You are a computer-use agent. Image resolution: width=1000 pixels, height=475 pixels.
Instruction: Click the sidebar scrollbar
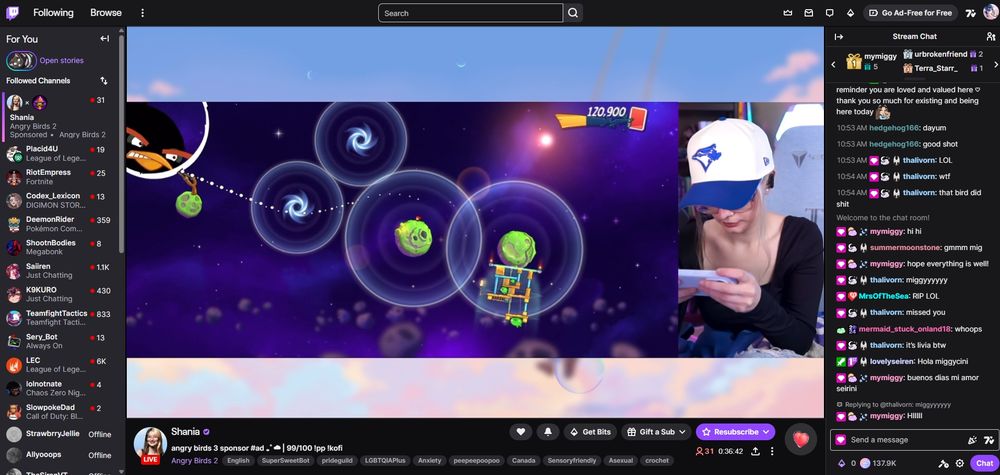point(121,143)
